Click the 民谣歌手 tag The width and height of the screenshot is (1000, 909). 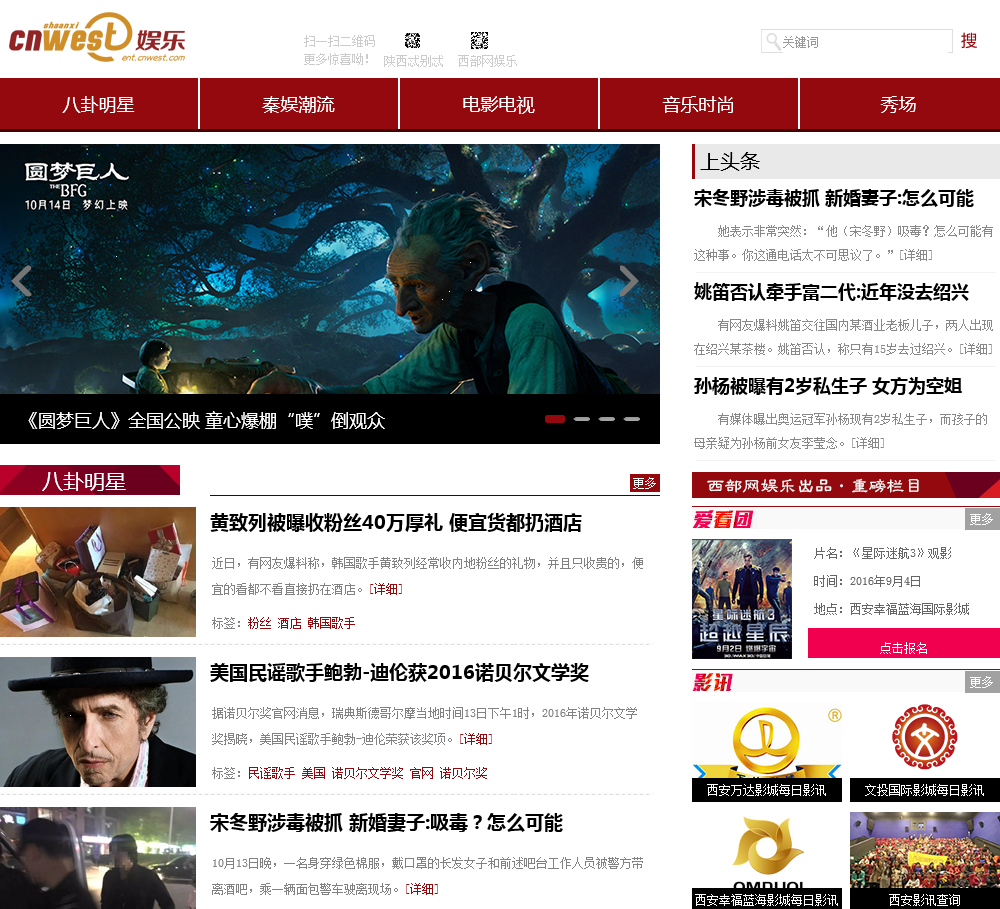coord(271,772)
